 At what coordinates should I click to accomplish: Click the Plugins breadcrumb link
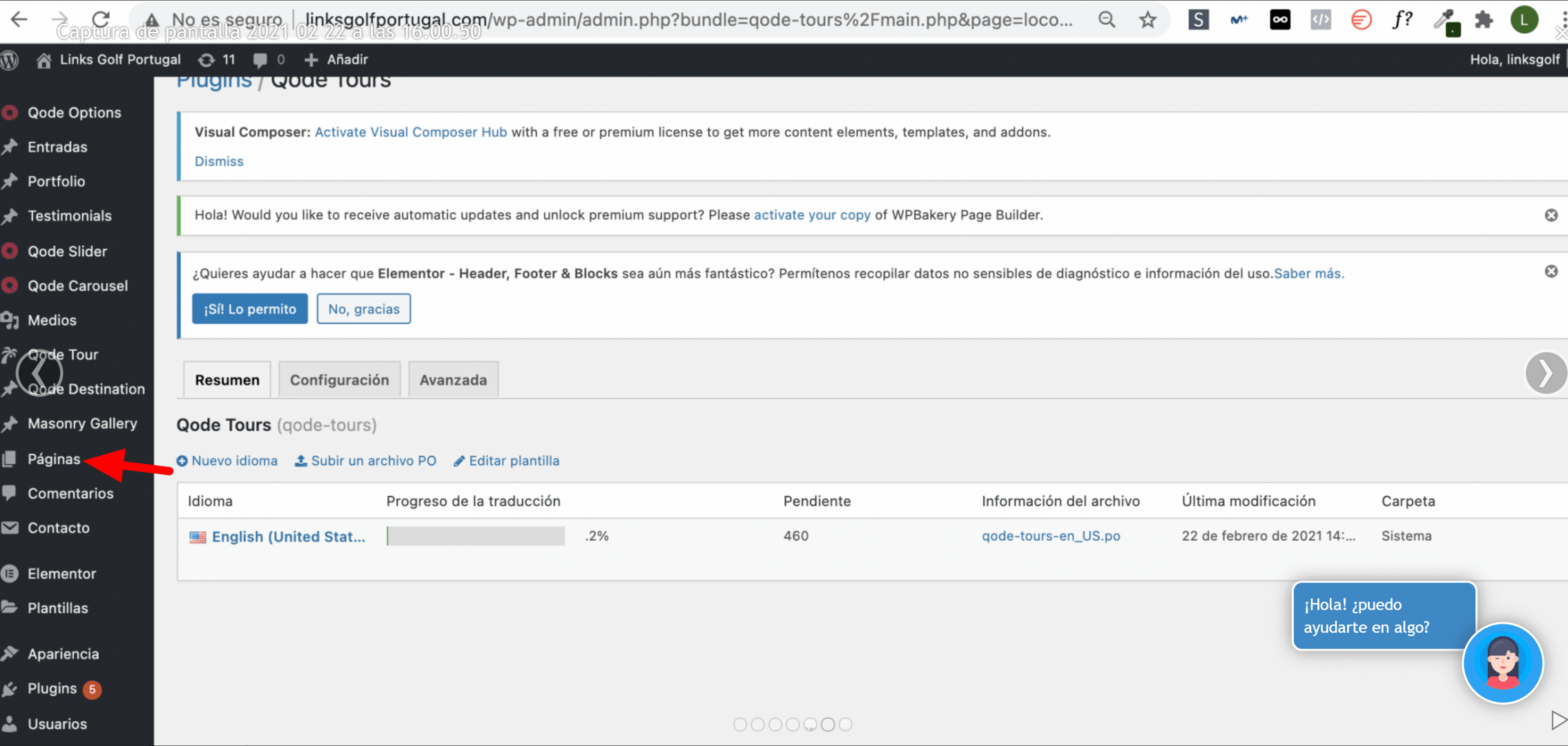[214, 82]
